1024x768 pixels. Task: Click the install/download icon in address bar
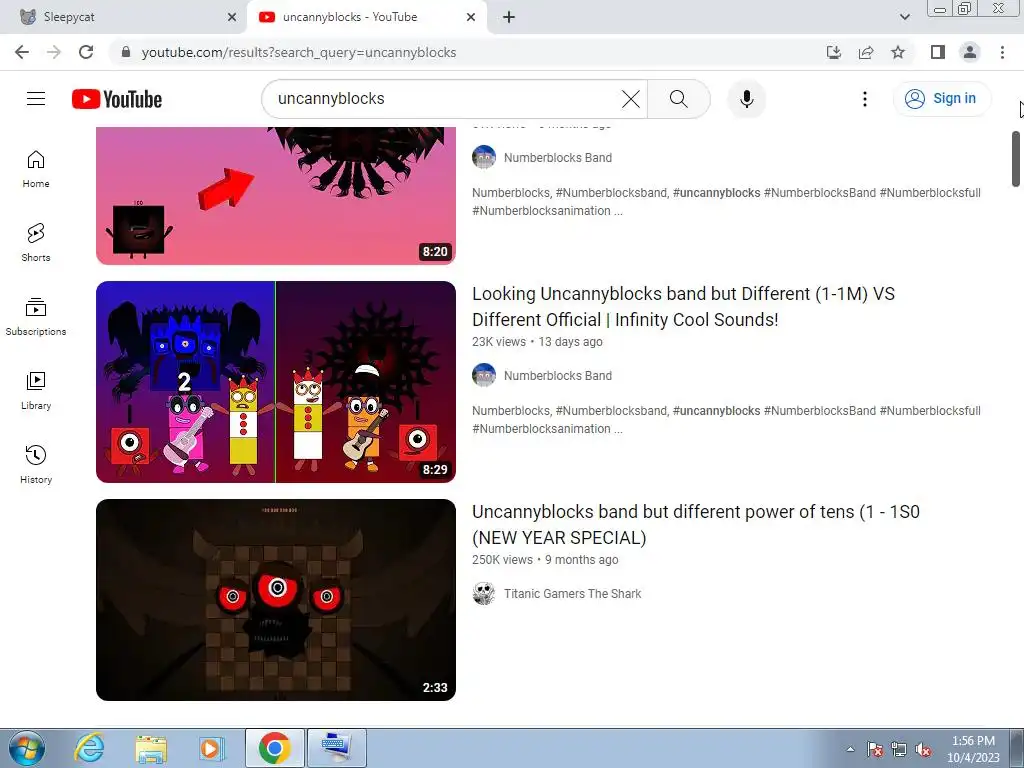(834, 52)
